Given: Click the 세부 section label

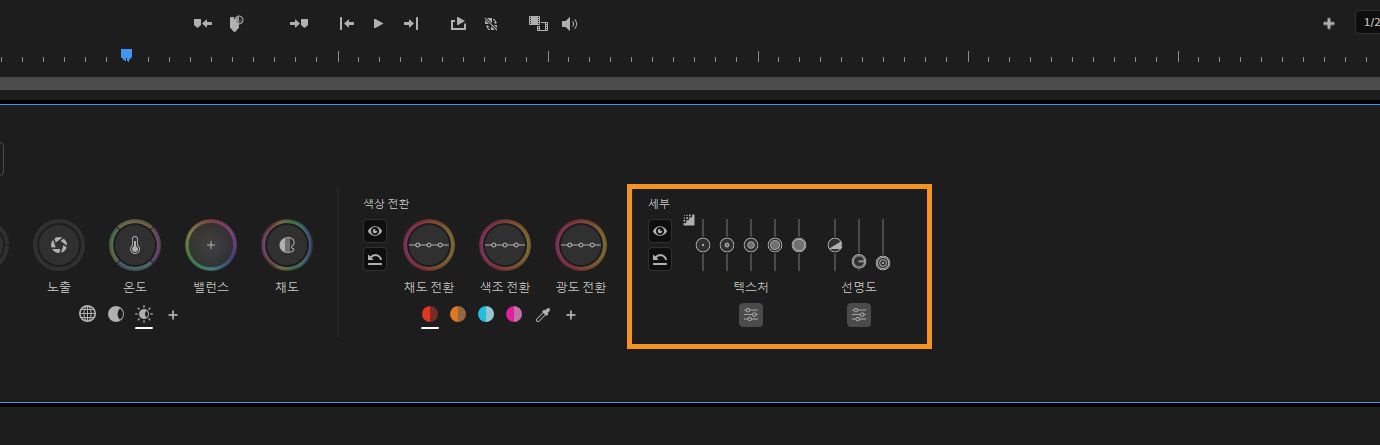Looking at the screenshot, I should click(659, 203).
